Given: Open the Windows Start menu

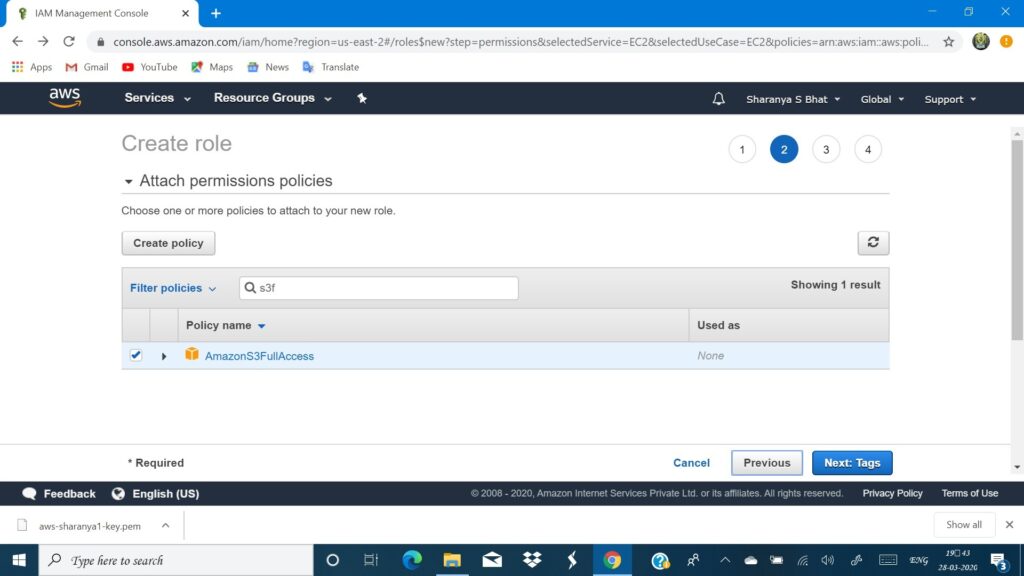Looking at the screenshot, I should [19, 560].
